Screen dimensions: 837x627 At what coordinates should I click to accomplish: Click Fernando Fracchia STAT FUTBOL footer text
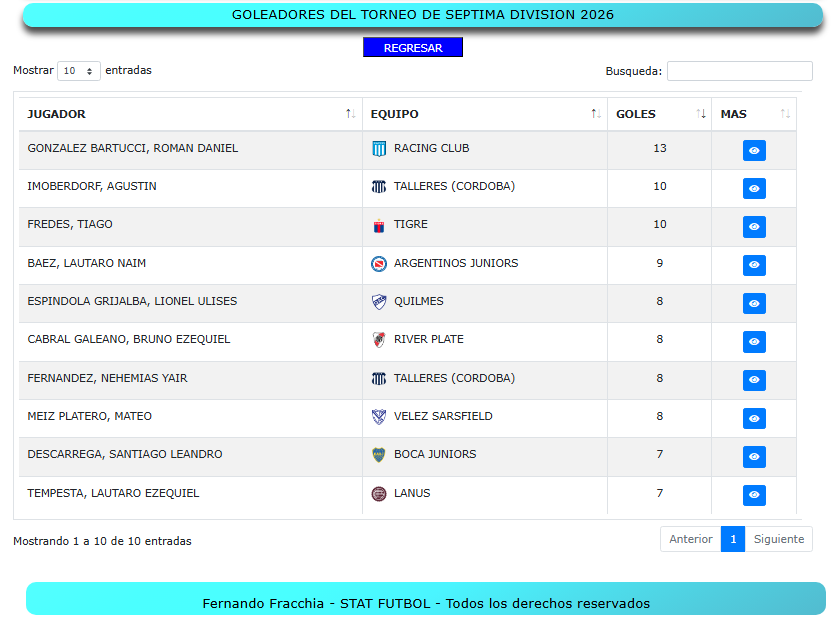tap(426, 604)
